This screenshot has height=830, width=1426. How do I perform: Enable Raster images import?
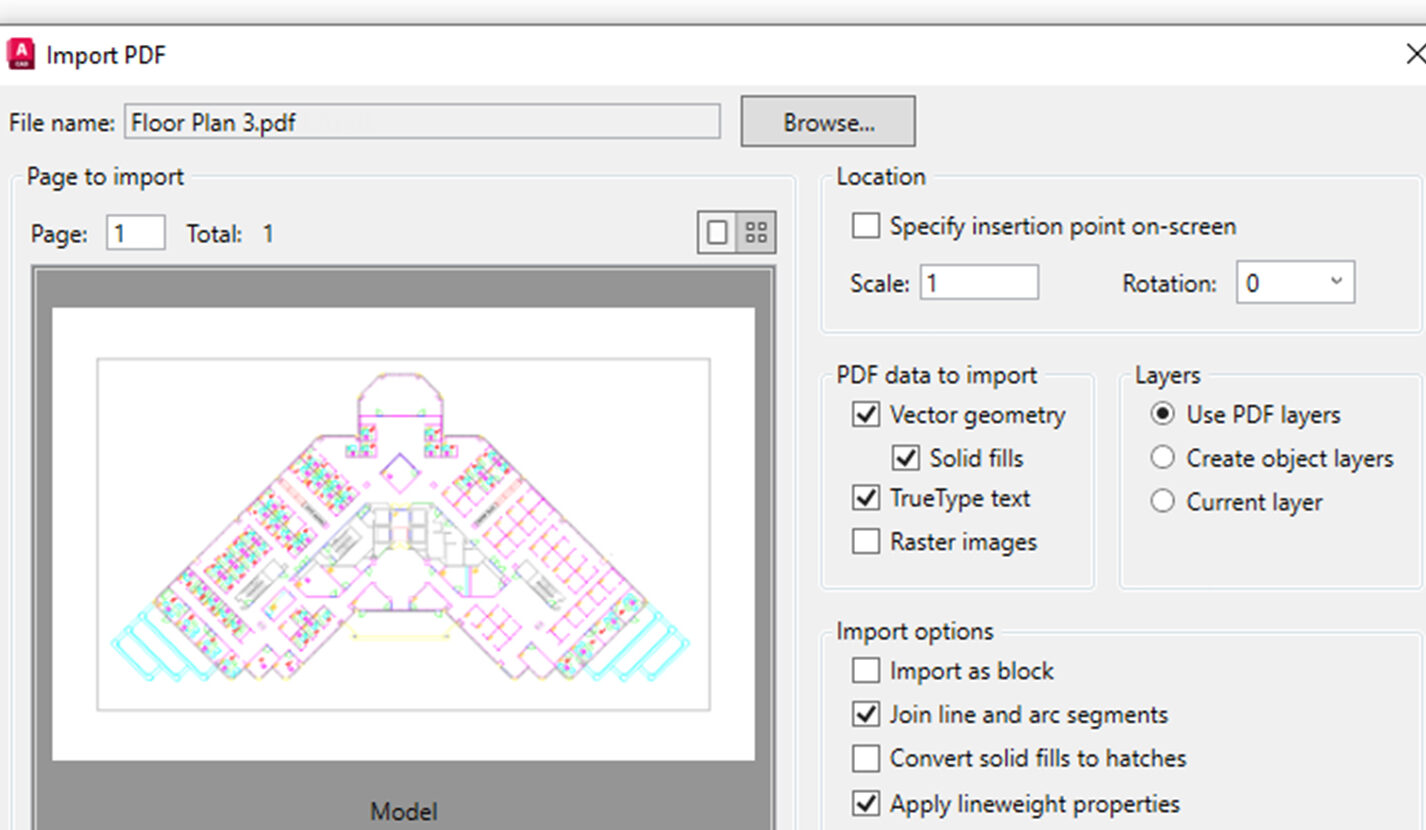click(x=865, y=542)
